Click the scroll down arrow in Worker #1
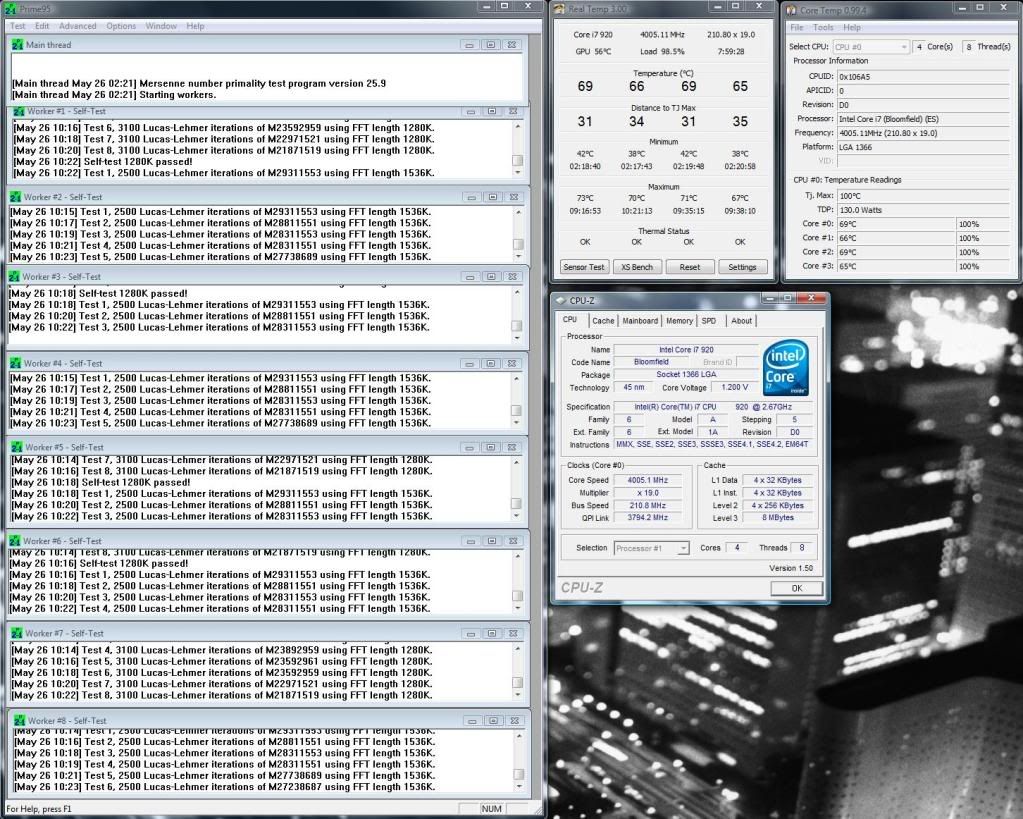The image size is (1023, 819). point(518,173)
